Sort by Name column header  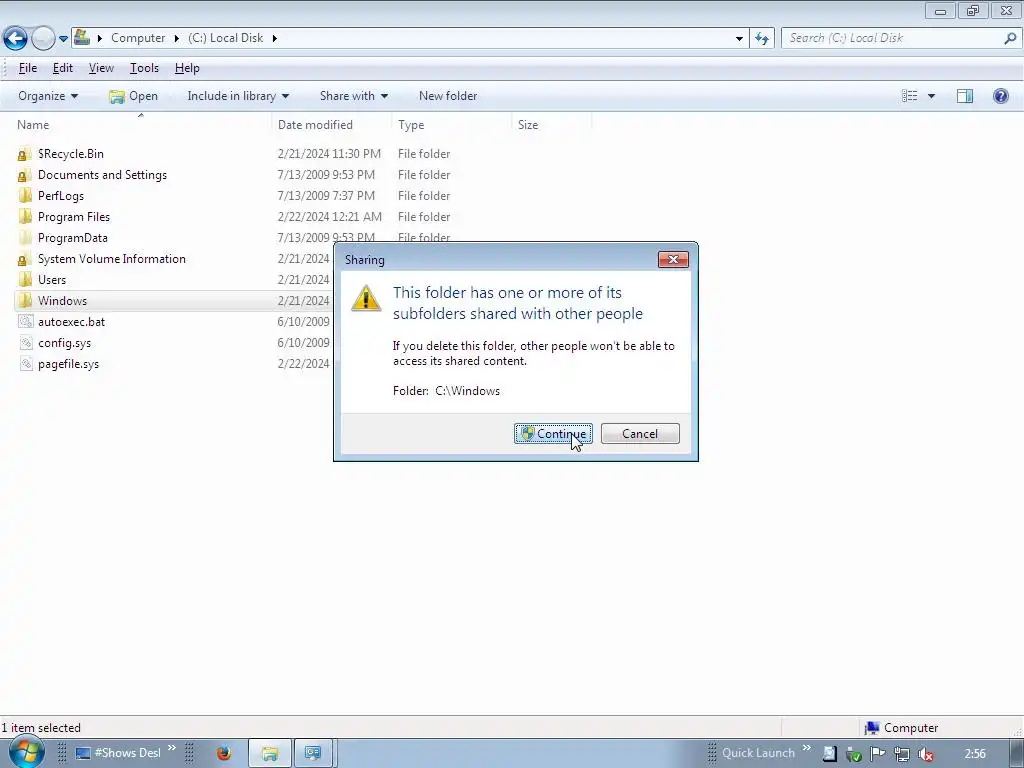pos(140,125)
